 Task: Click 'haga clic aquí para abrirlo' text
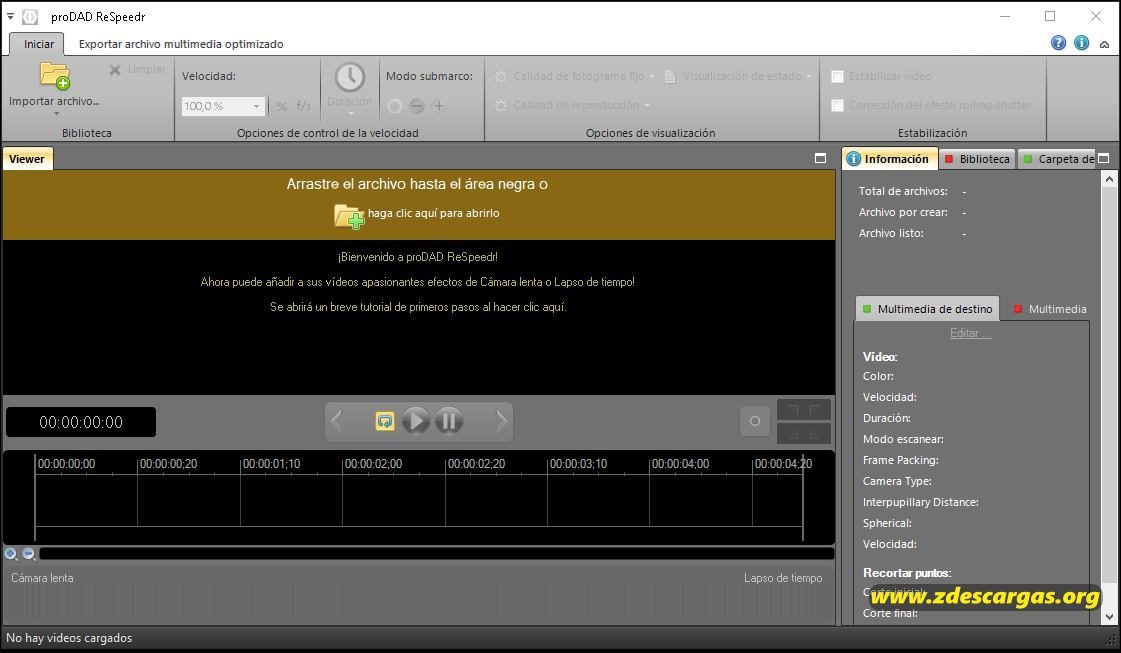[x=433, y=213]
